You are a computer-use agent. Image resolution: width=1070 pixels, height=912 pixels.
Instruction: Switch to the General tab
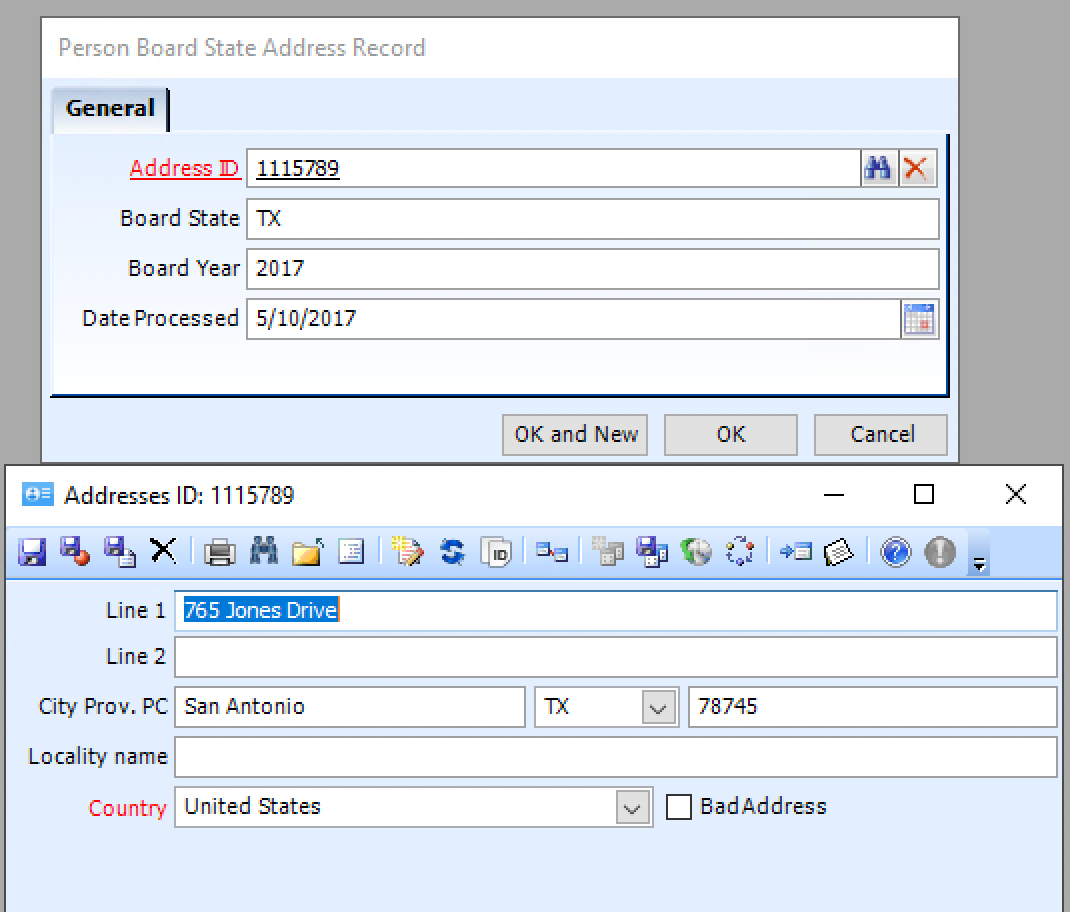click(110, 109)
